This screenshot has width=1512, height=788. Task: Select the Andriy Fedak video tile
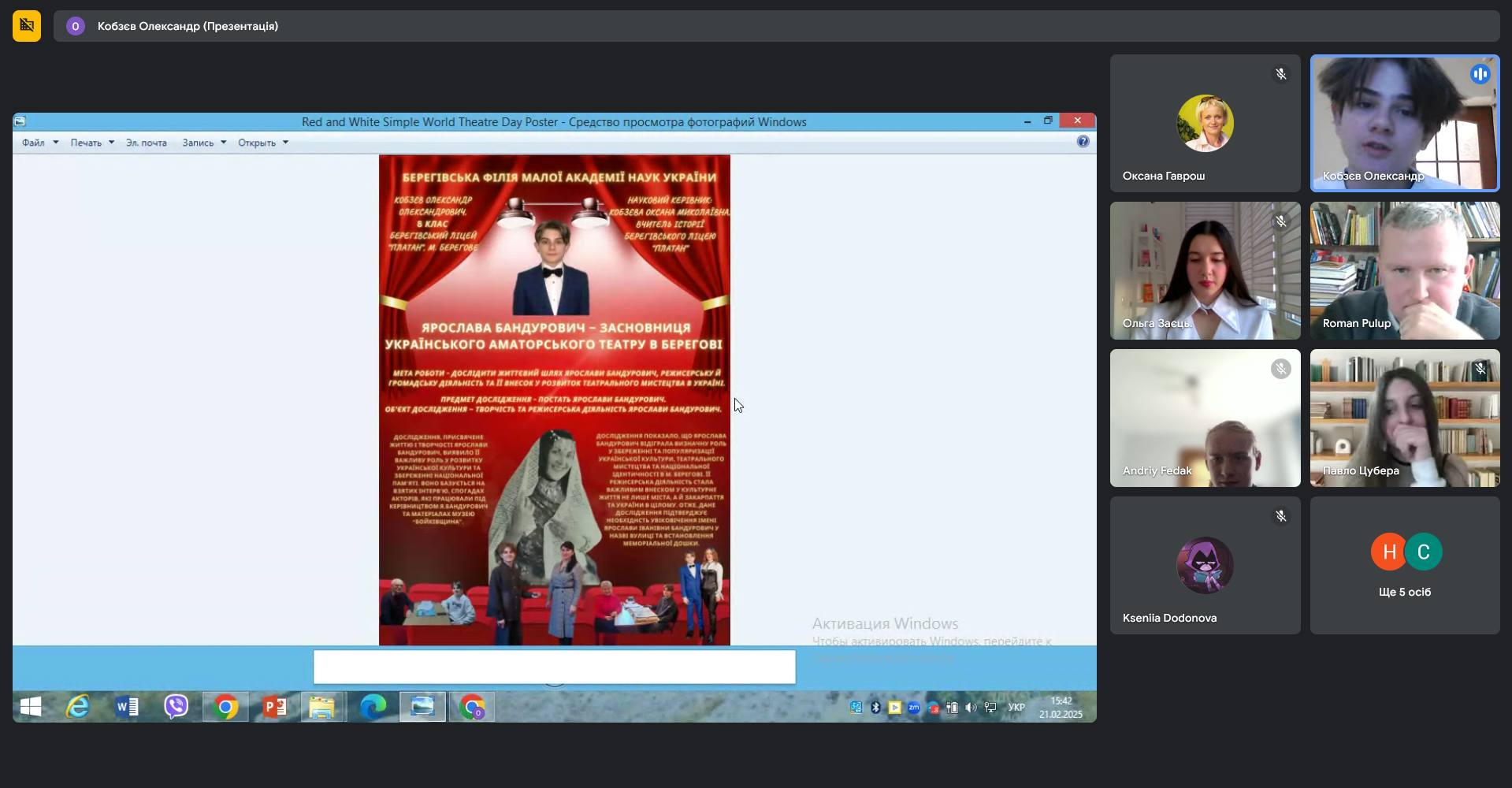pos(1205,418)
